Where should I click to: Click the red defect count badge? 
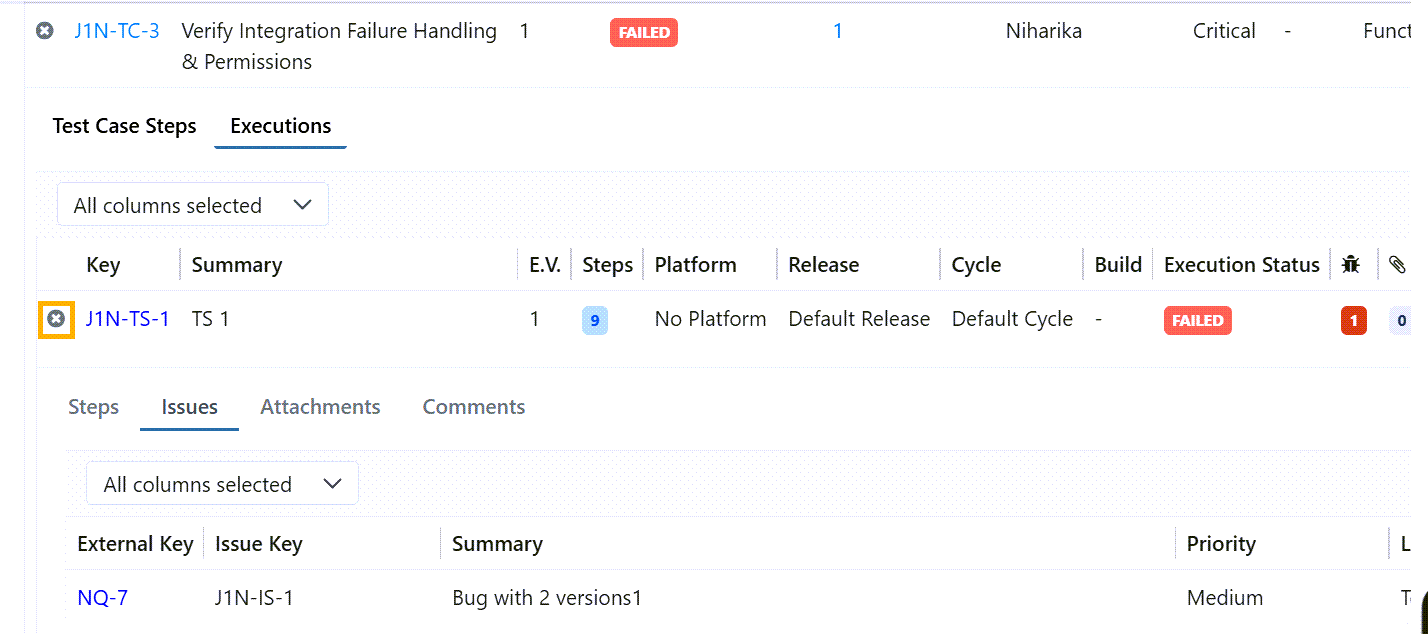pos(1353,321)
